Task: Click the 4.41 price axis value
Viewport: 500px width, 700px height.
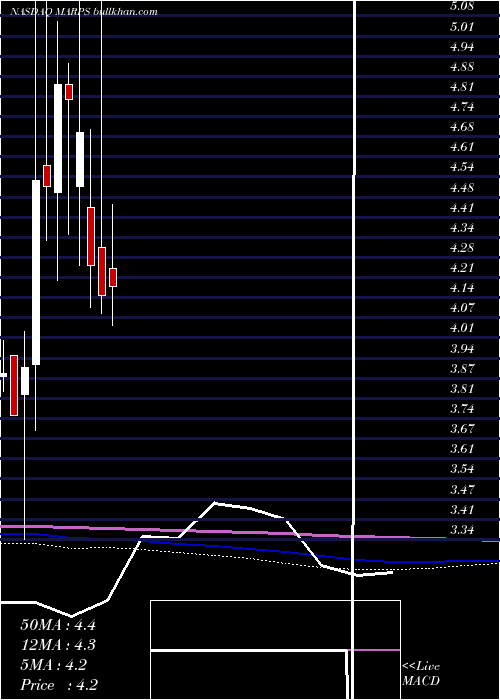Action: tap(462, 208)
